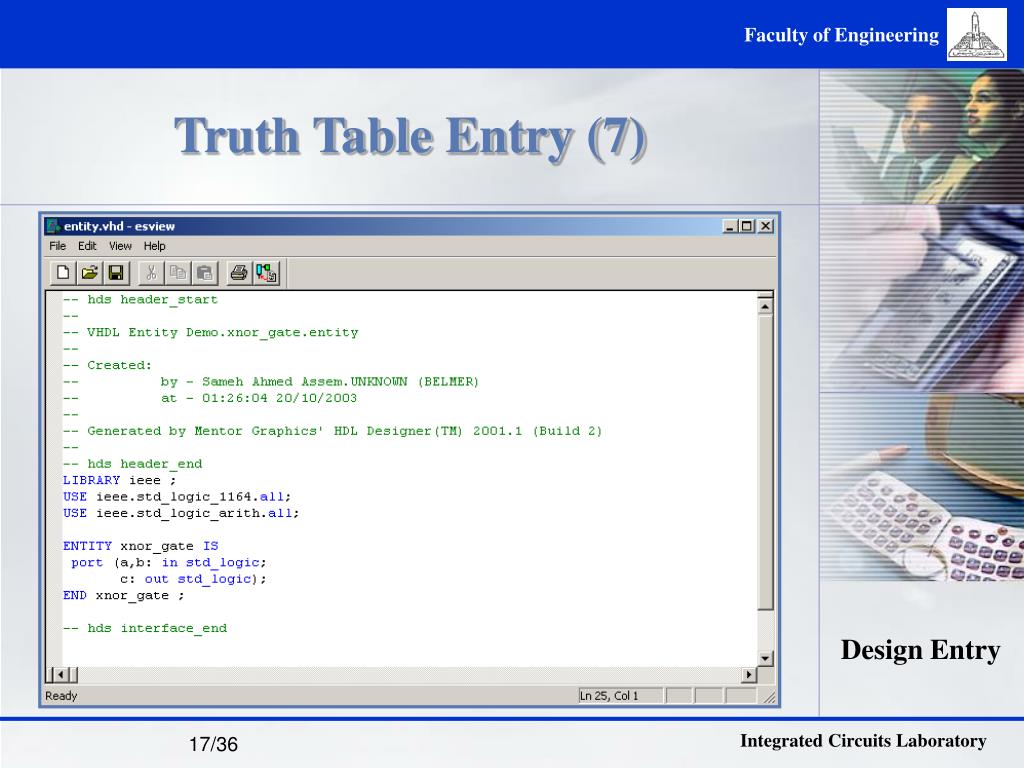Viewport: 1024px width, 768px height.
Task: Click 'Faculty of Engineering' header text
Action: point(841,35)
